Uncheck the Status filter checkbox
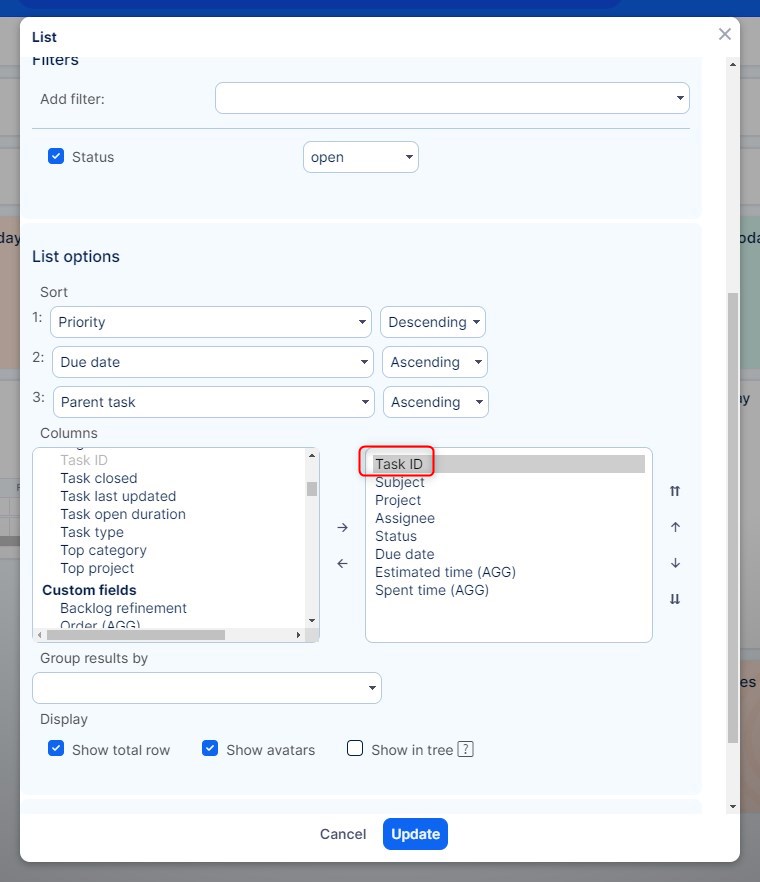 click(x=57, y=157)
